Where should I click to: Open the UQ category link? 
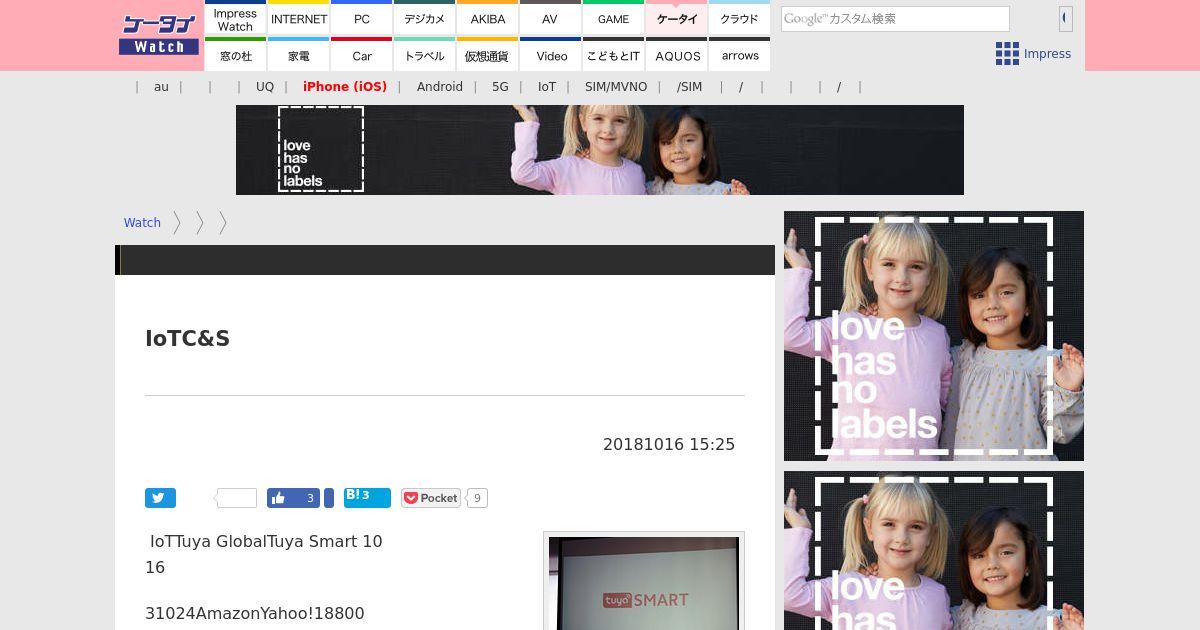click(x=265, y=87)
